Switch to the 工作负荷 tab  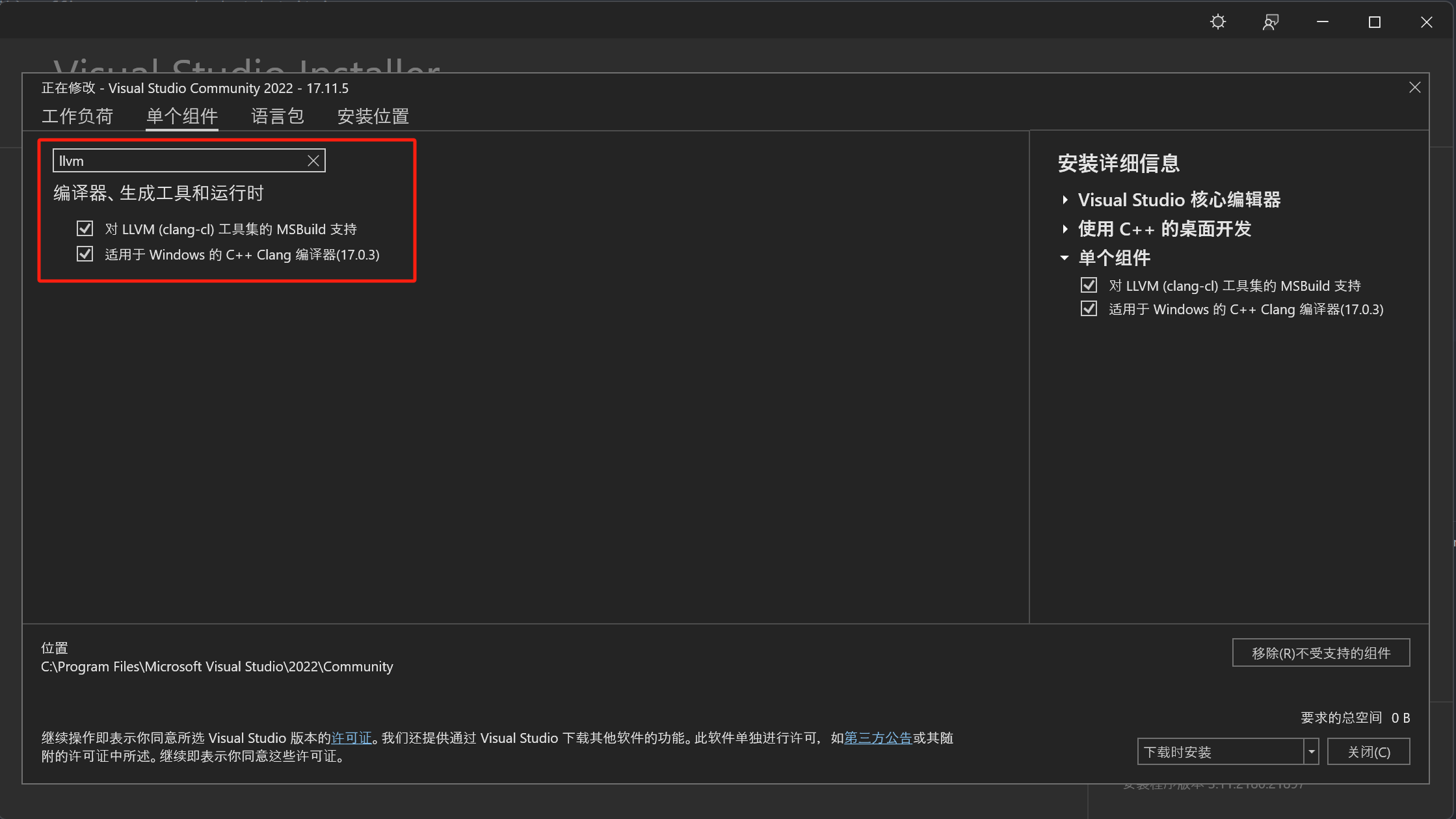[78, 116]
